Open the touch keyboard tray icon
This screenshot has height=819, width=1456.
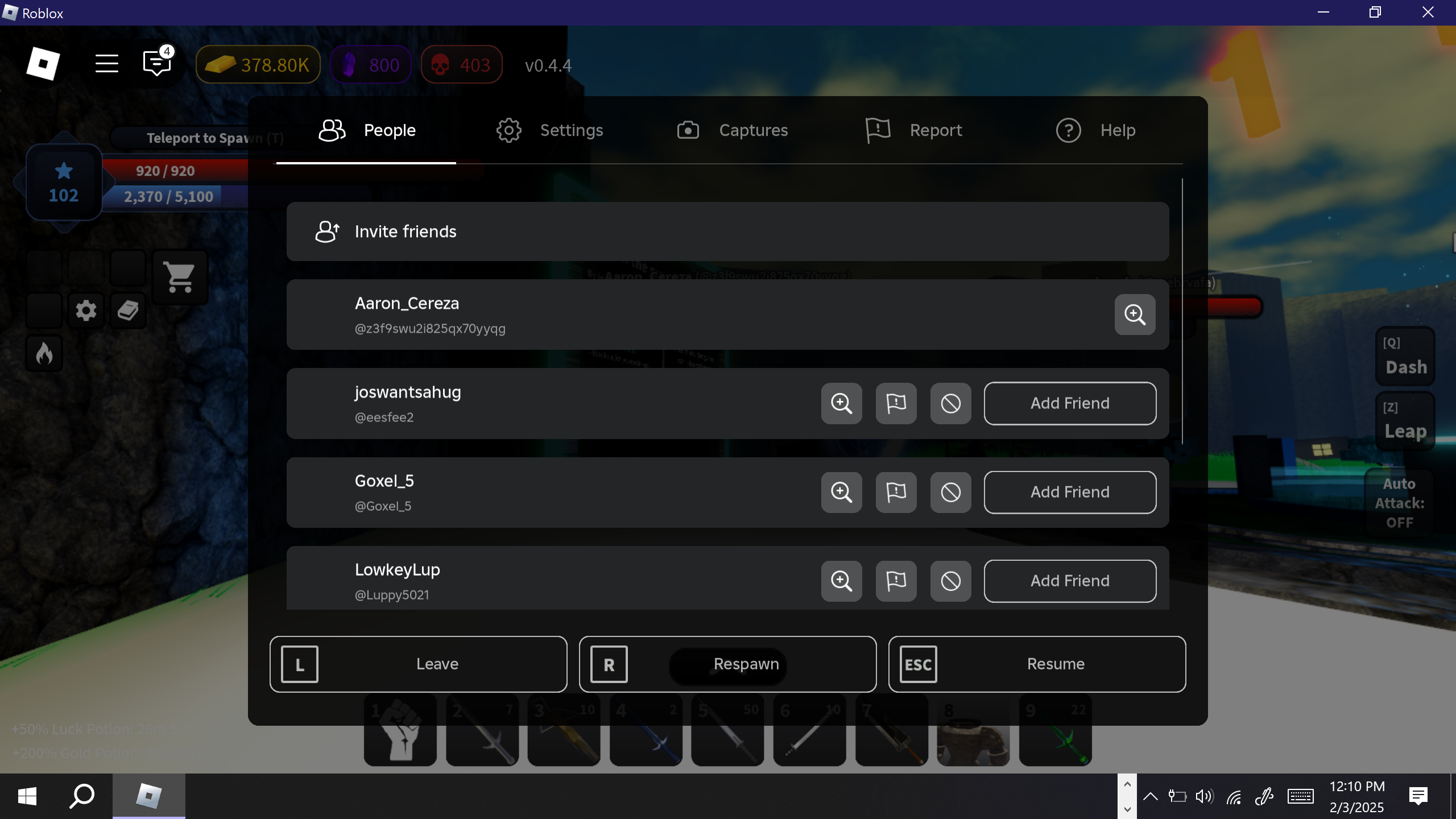pos(1301,796)
